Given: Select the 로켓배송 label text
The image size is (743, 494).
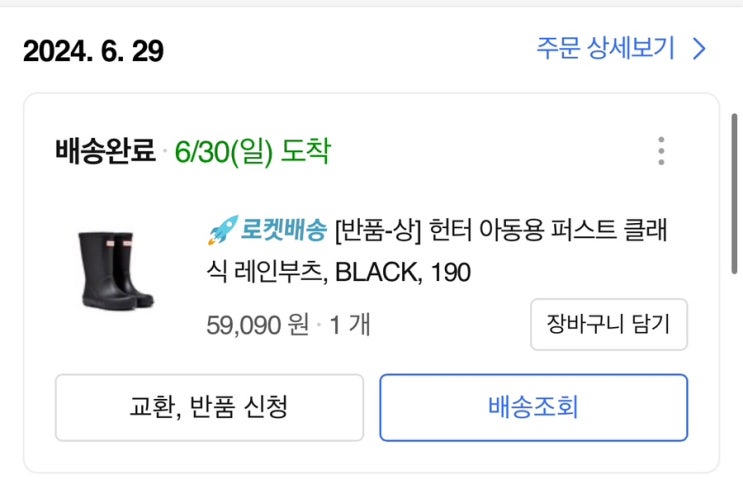Looking at the screenshot, I should (283, 231).
